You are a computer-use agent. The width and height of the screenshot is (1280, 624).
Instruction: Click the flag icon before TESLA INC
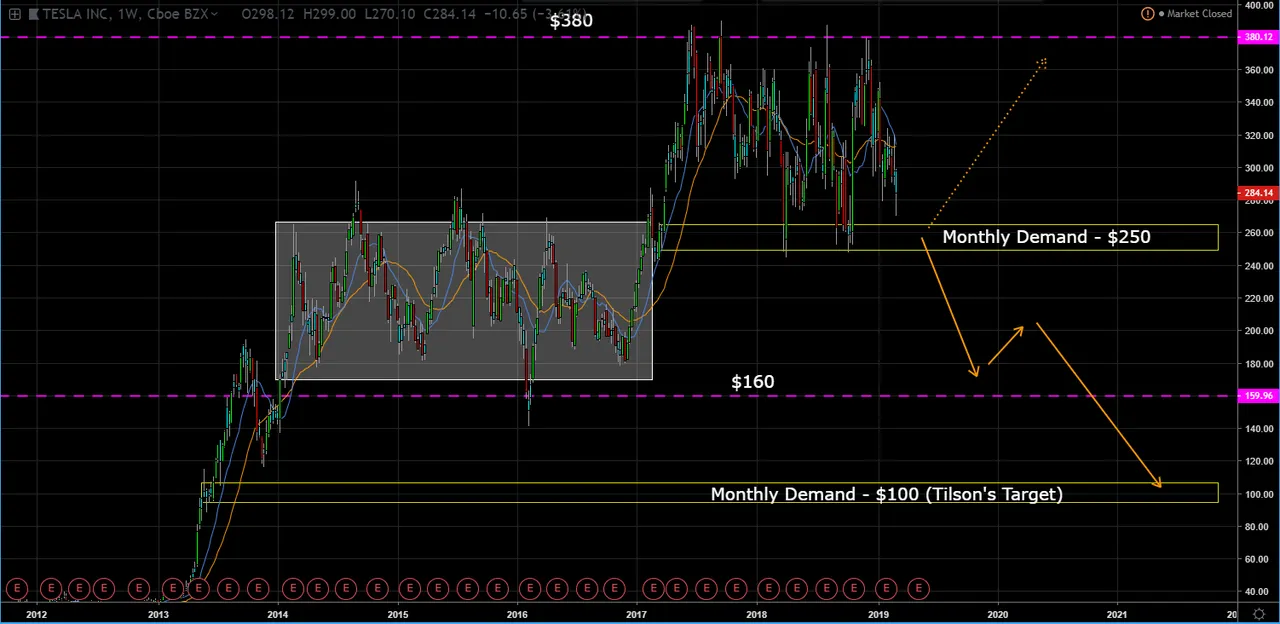pos(34,14)
